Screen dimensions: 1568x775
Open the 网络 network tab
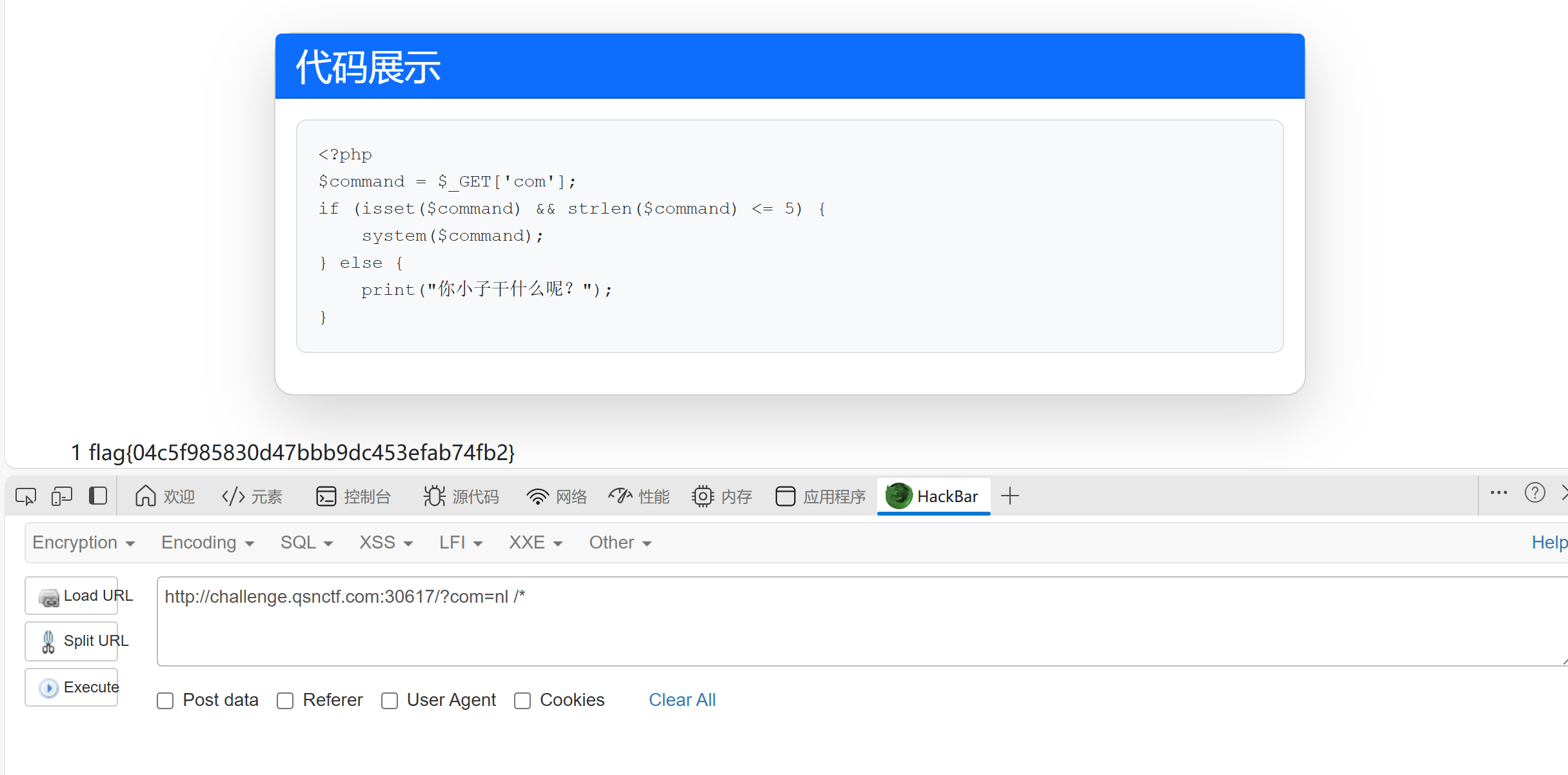click(557, 496)
